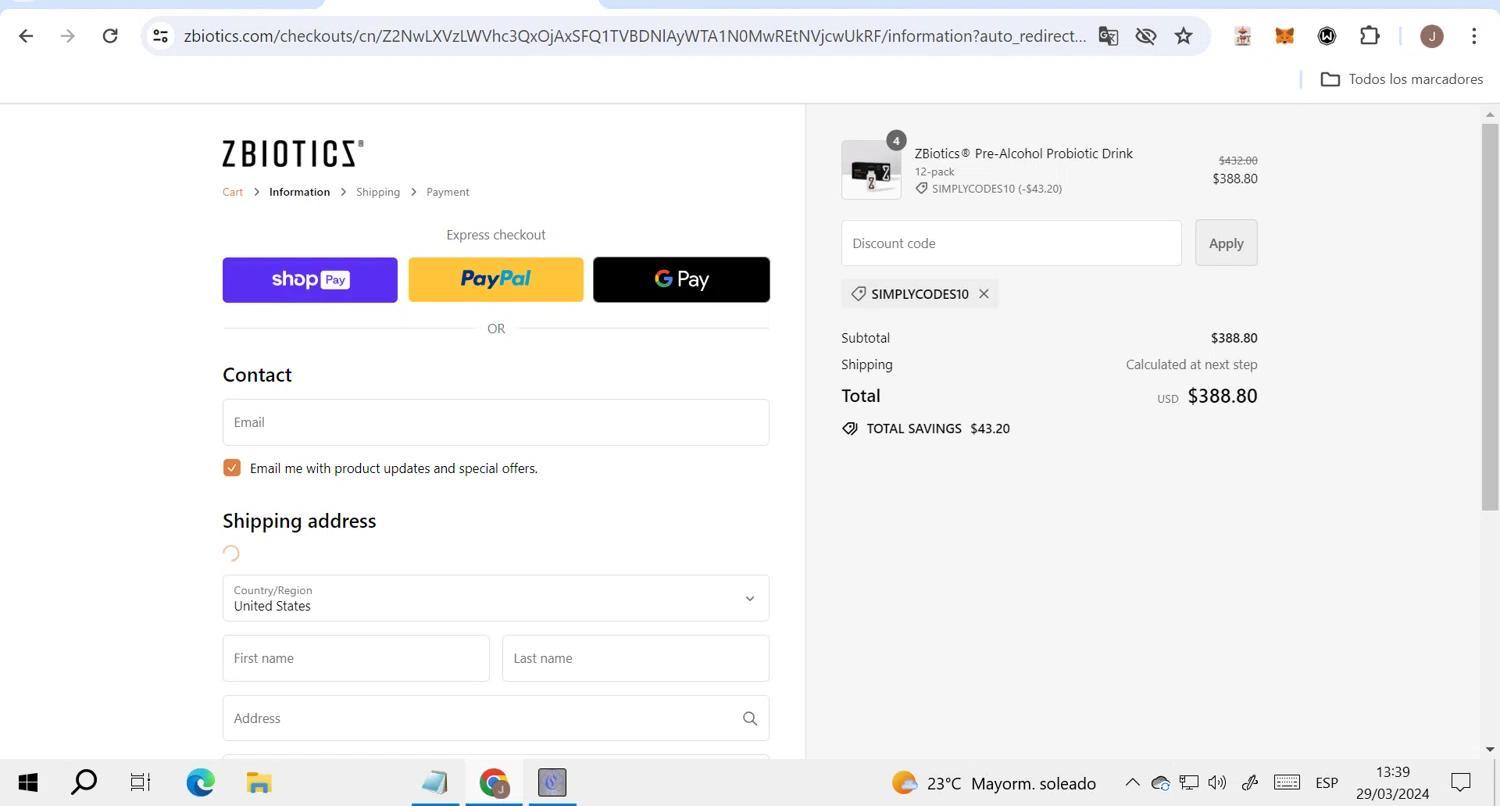Select the Information breadcrumb step
1500x806 pixels.
[299, 192]
